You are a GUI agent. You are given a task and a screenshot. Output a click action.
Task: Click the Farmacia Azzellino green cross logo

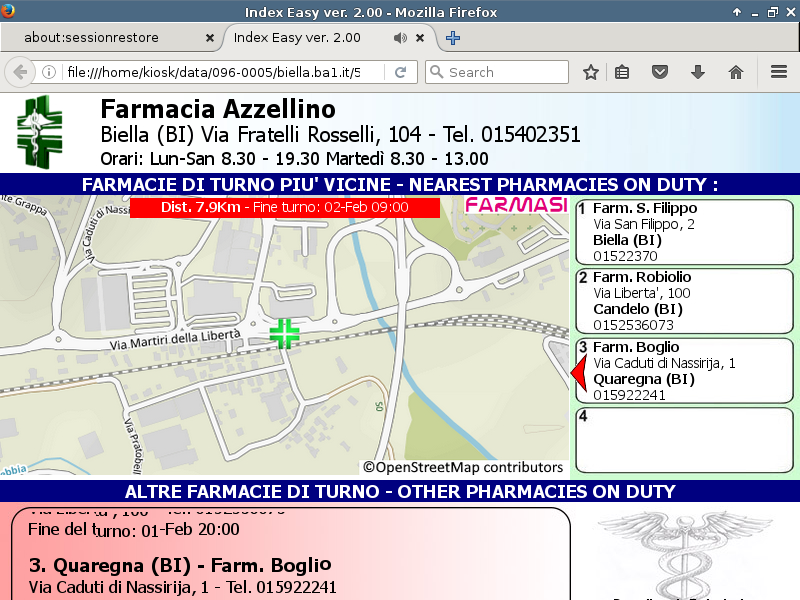[x=39, y=132]
